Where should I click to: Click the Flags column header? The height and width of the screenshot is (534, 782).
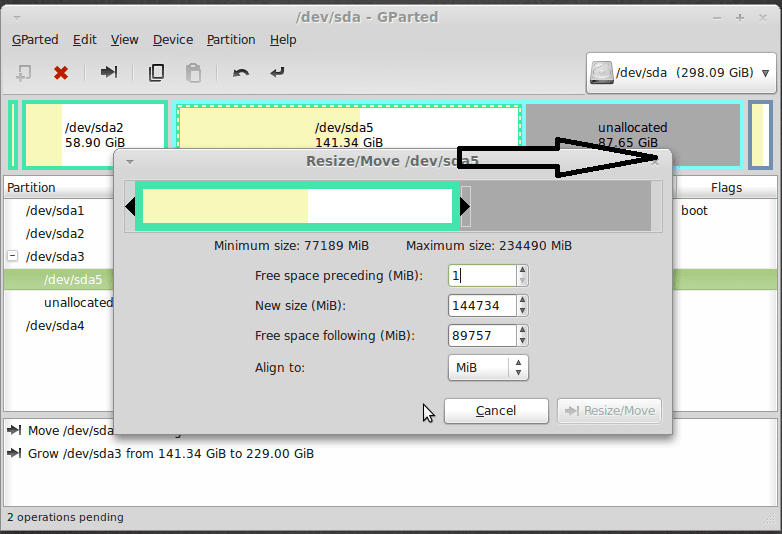[x=726, y=187]
